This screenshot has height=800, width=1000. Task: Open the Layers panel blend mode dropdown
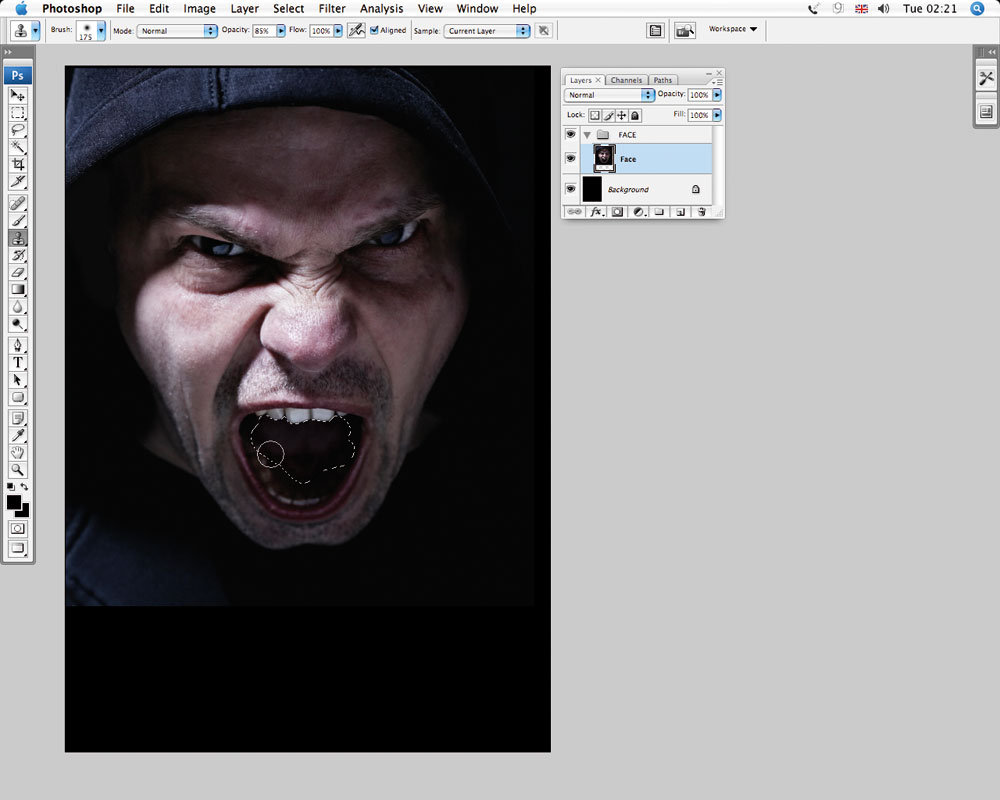609,95
